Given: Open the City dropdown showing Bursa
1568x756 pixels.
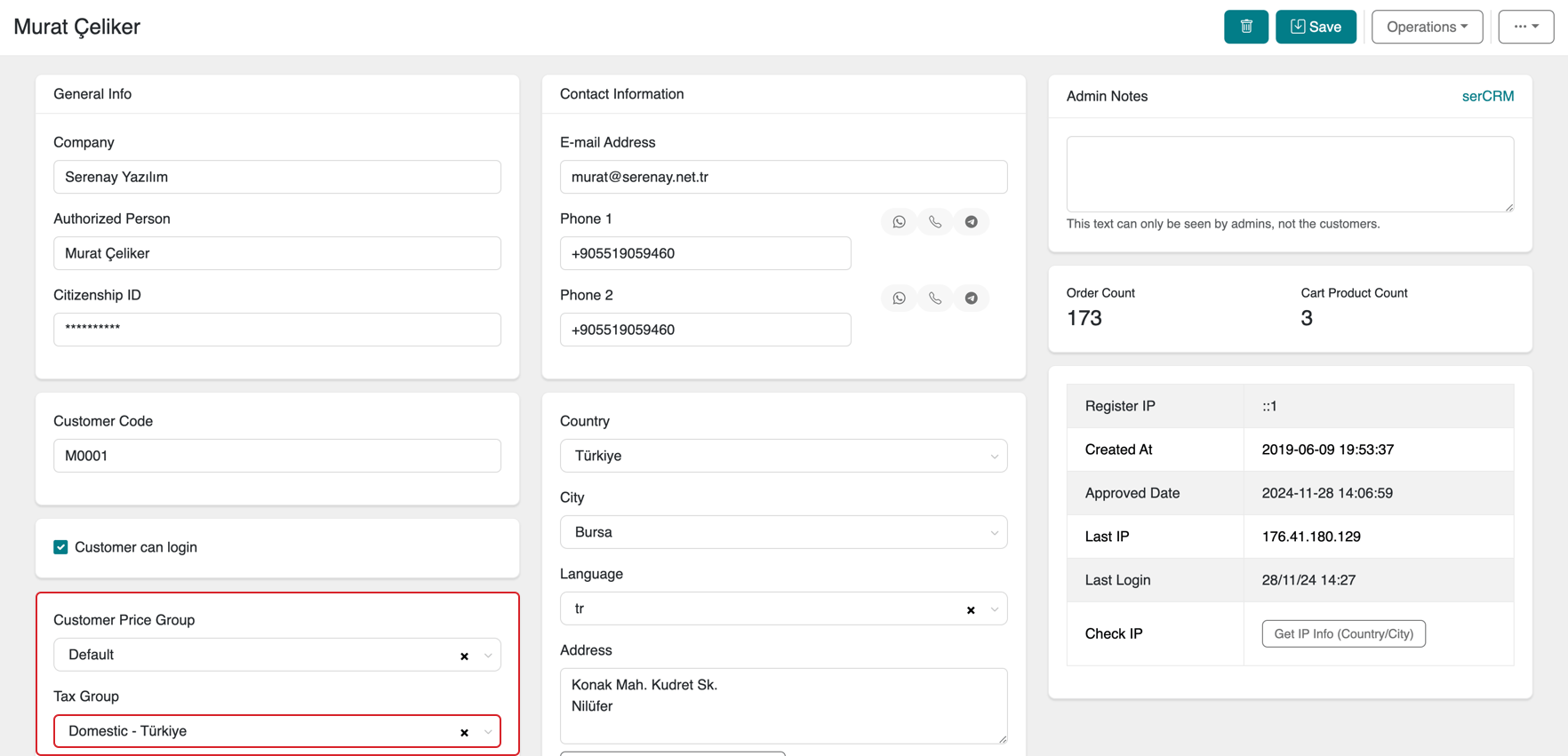Looking at the screenshot, I should pyautogui.click(x=783, y=532).
